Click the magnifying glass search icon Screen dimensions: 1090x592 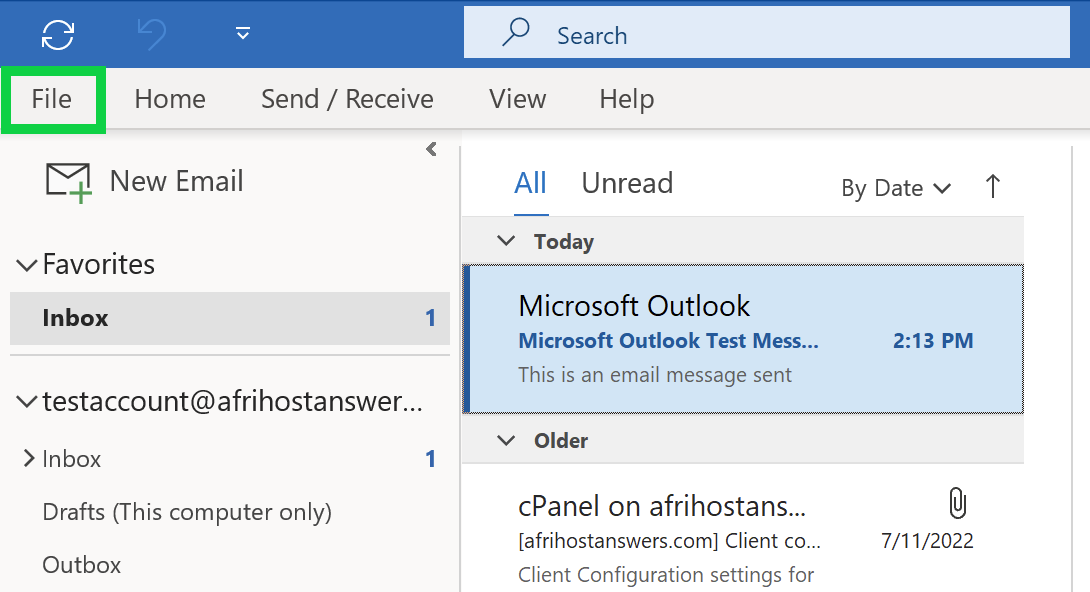point(515,35)
